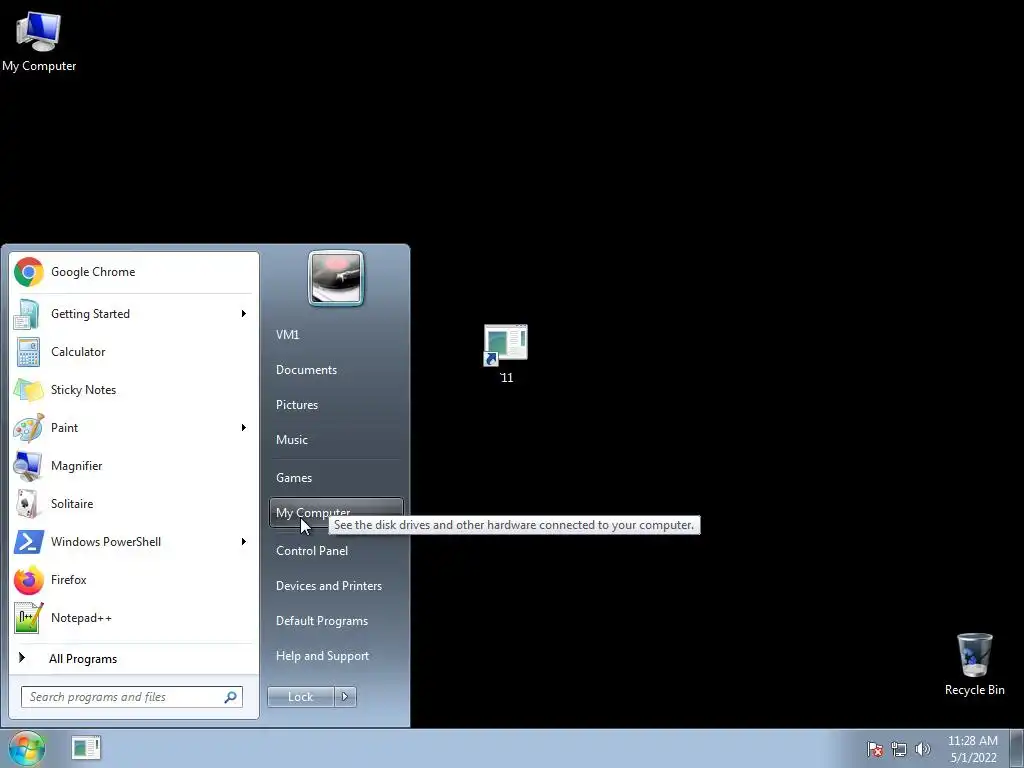Click Show desktop button at taskbar end
This screenshot has width=1024, height=768.
click(1017, 748)
